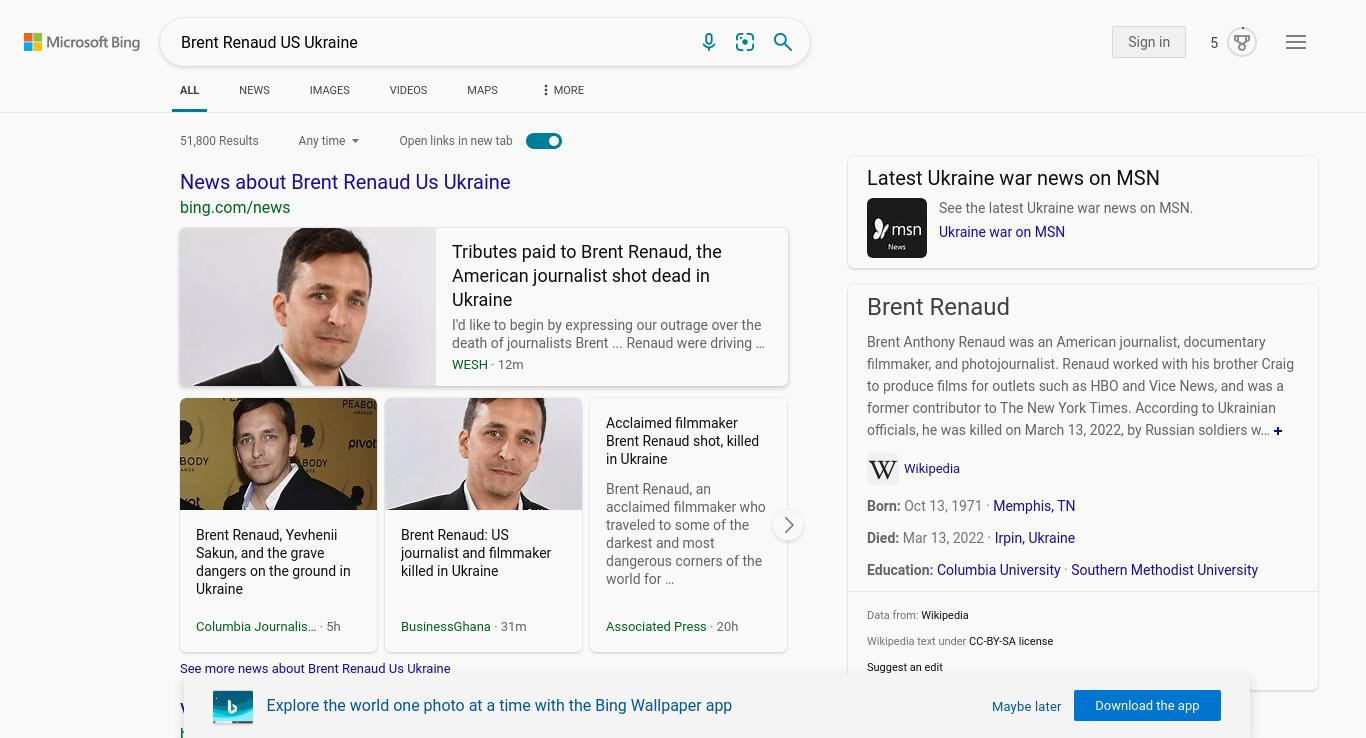This screenshot has height=738, width=1366.
Task: Click the 51,800 Results count
Action: click(x=219, y=141)
